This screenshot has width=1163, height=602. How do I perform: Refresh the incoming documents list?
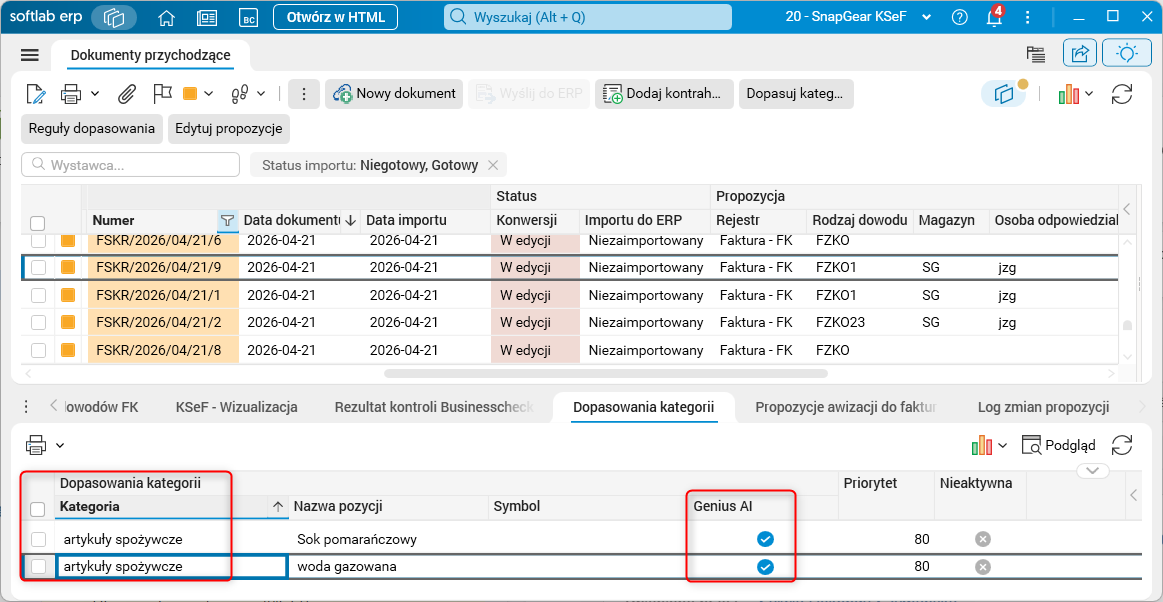(x=1121, y=93)
